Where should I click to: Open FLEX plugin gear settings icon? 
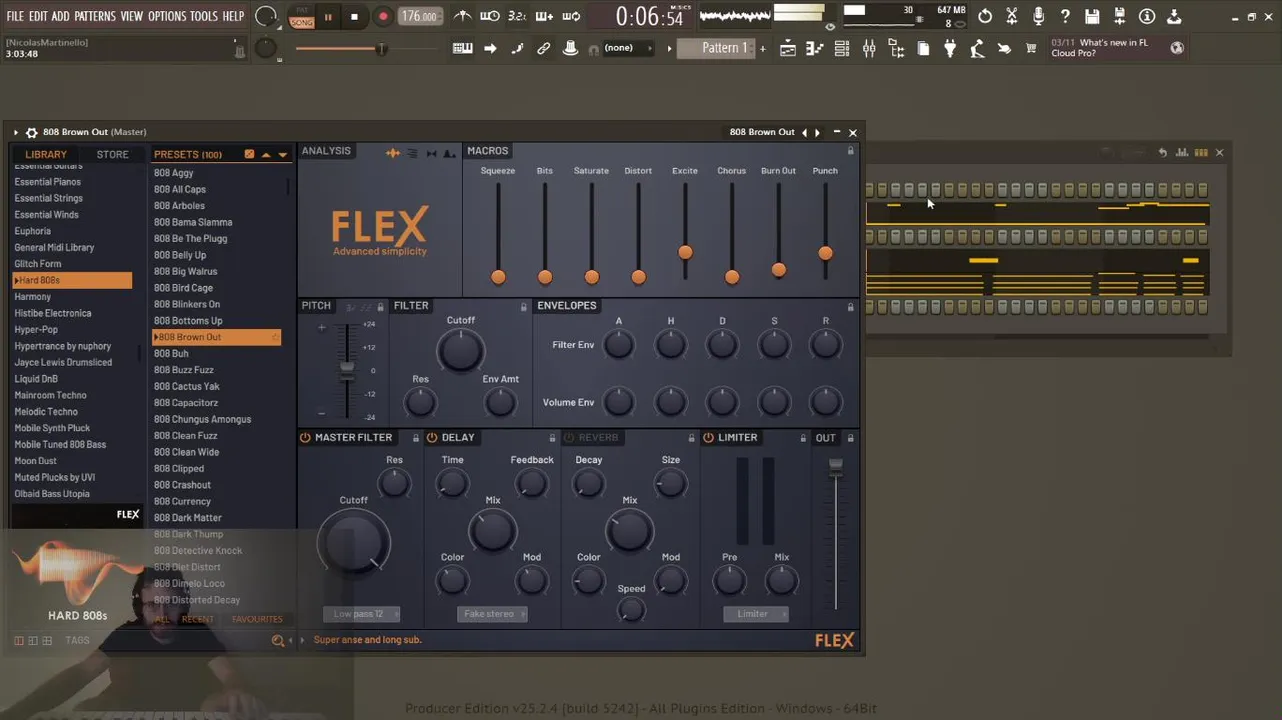point(32,132)
